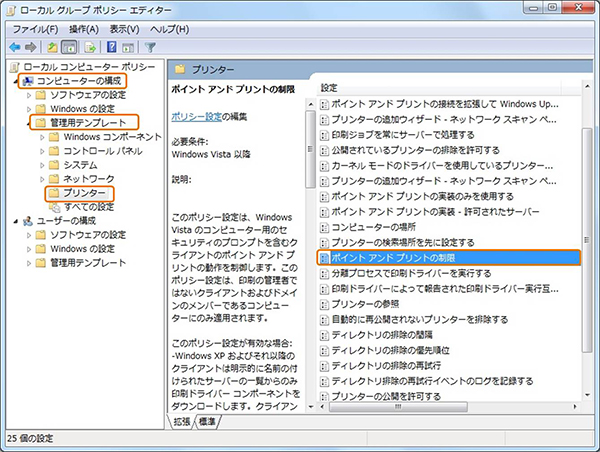Viewport: 600px width, 452px height.
Task: Expand the システム folder node
Action: click(x=41, y=164)
